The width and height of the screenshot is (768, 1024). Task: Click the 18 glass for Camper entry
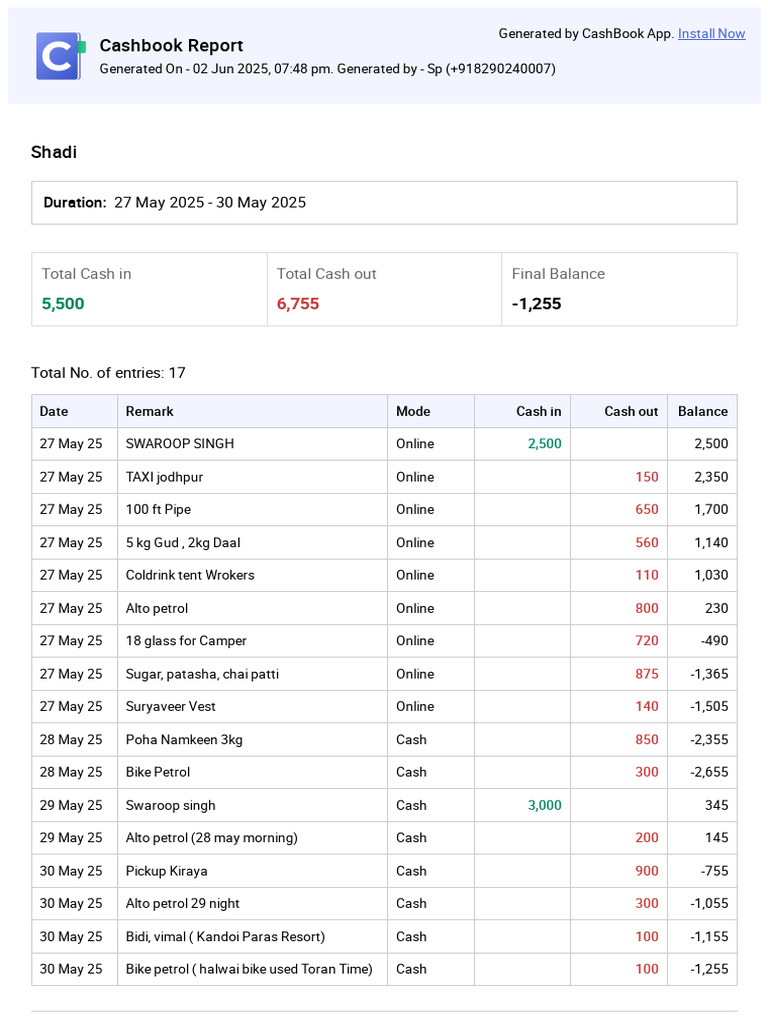(186, 641)
